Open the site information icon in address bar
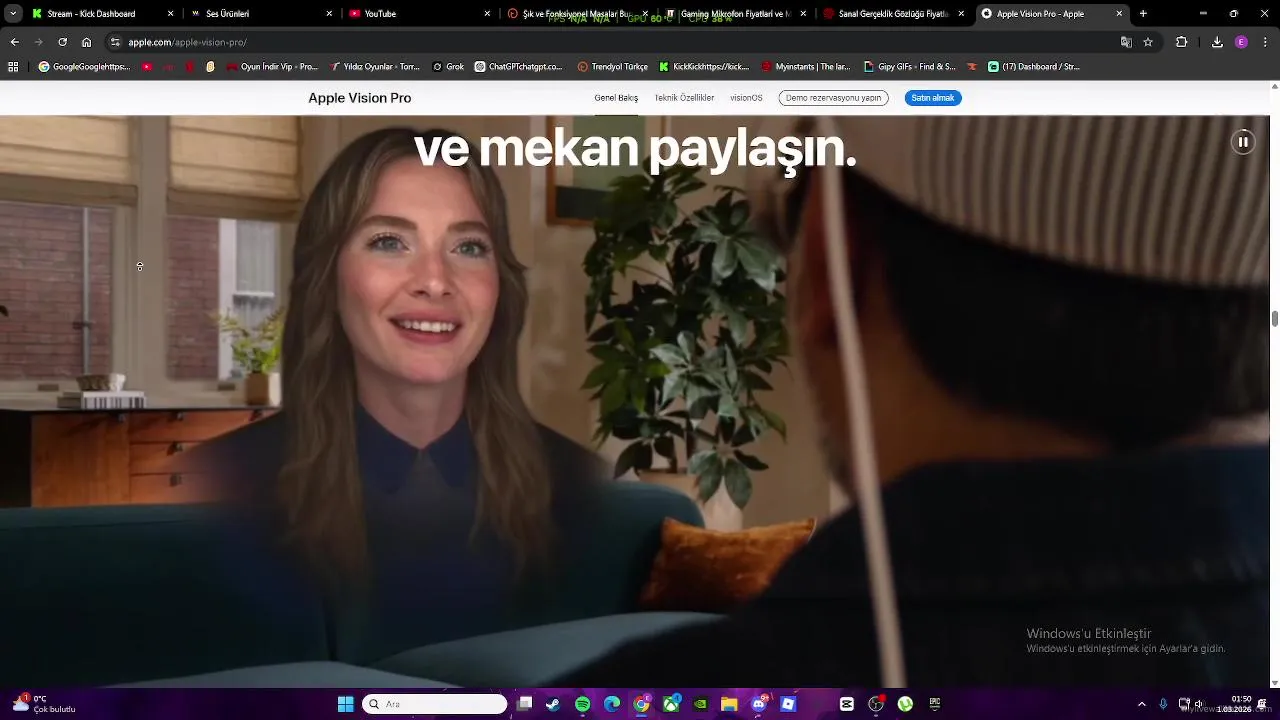Image resolution: width=1280 pixels, height=720 pixels. [x=115, y=42]
